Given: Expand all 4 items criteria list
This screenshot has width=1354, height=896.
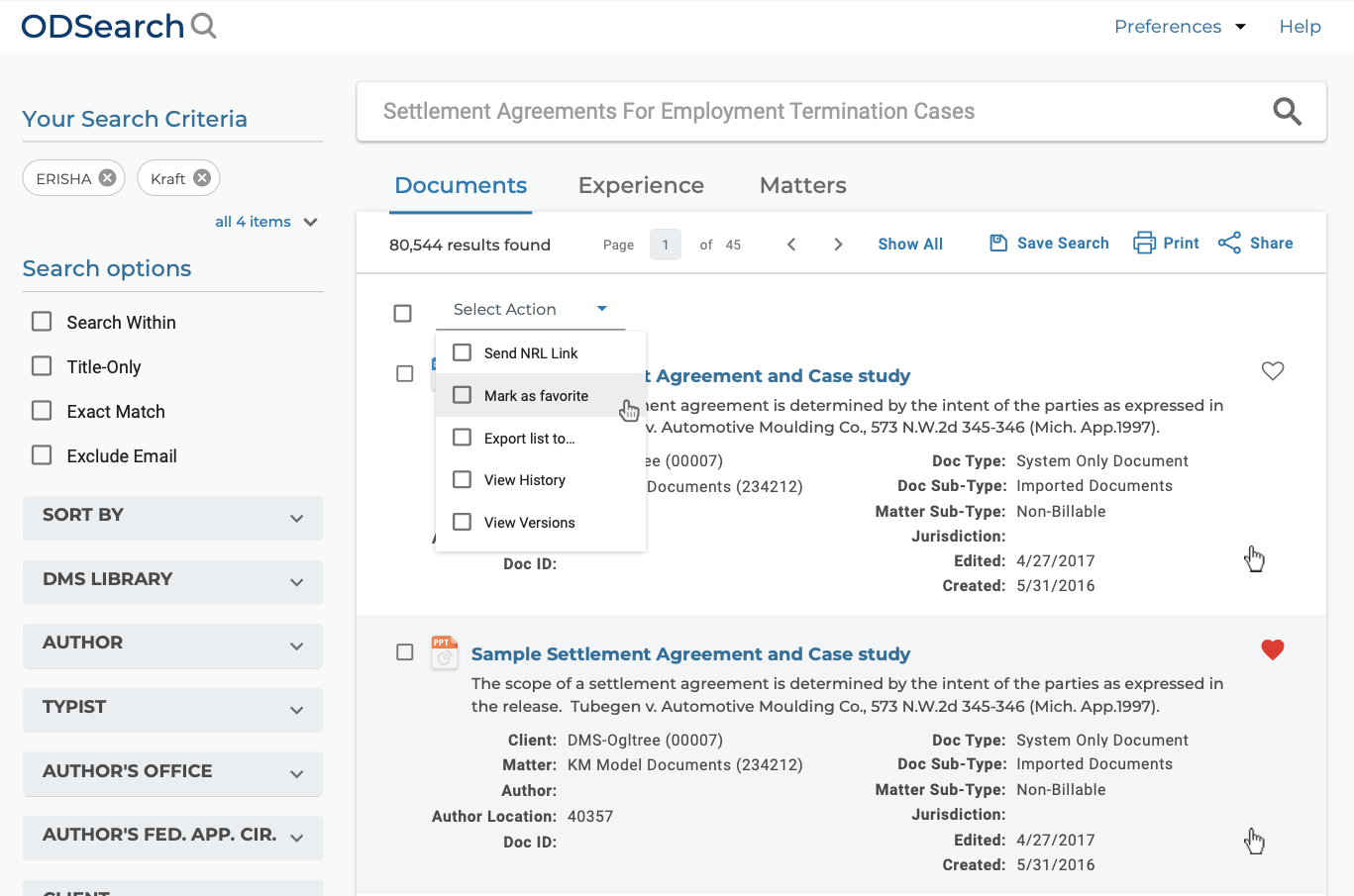Looking at the screenshot, I should (x=266, y=222).
